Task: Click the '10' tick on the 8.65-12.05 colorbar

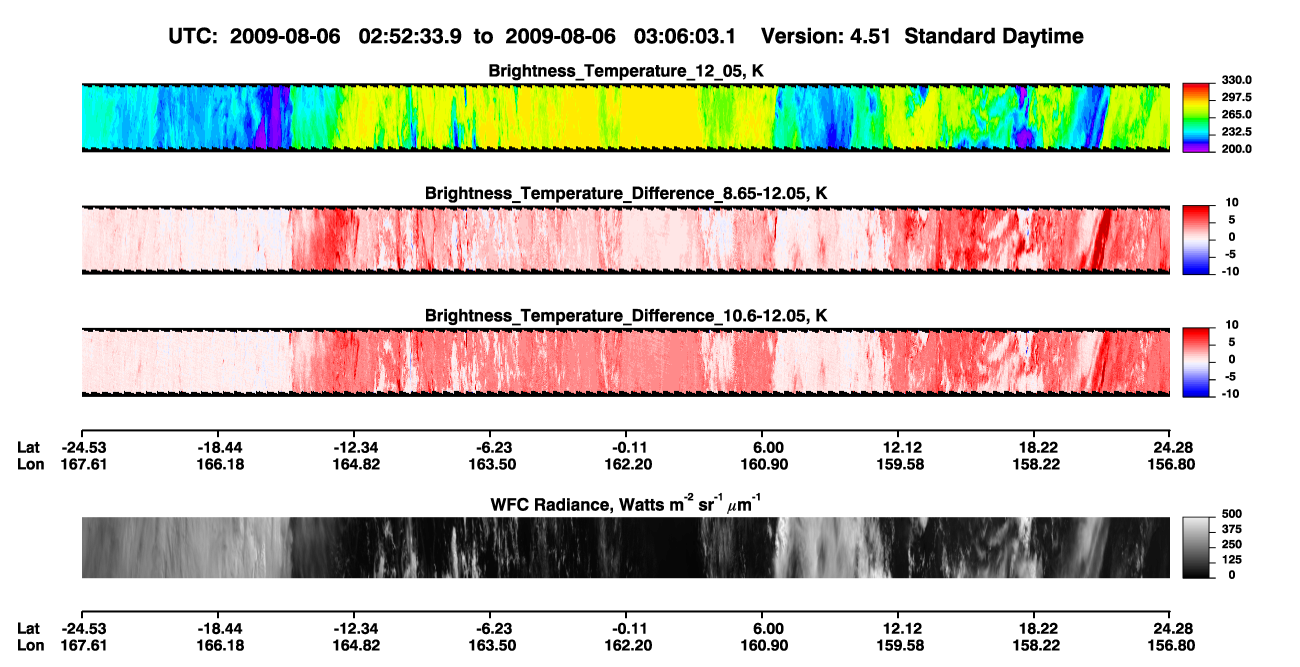Action: point(1232,203)
